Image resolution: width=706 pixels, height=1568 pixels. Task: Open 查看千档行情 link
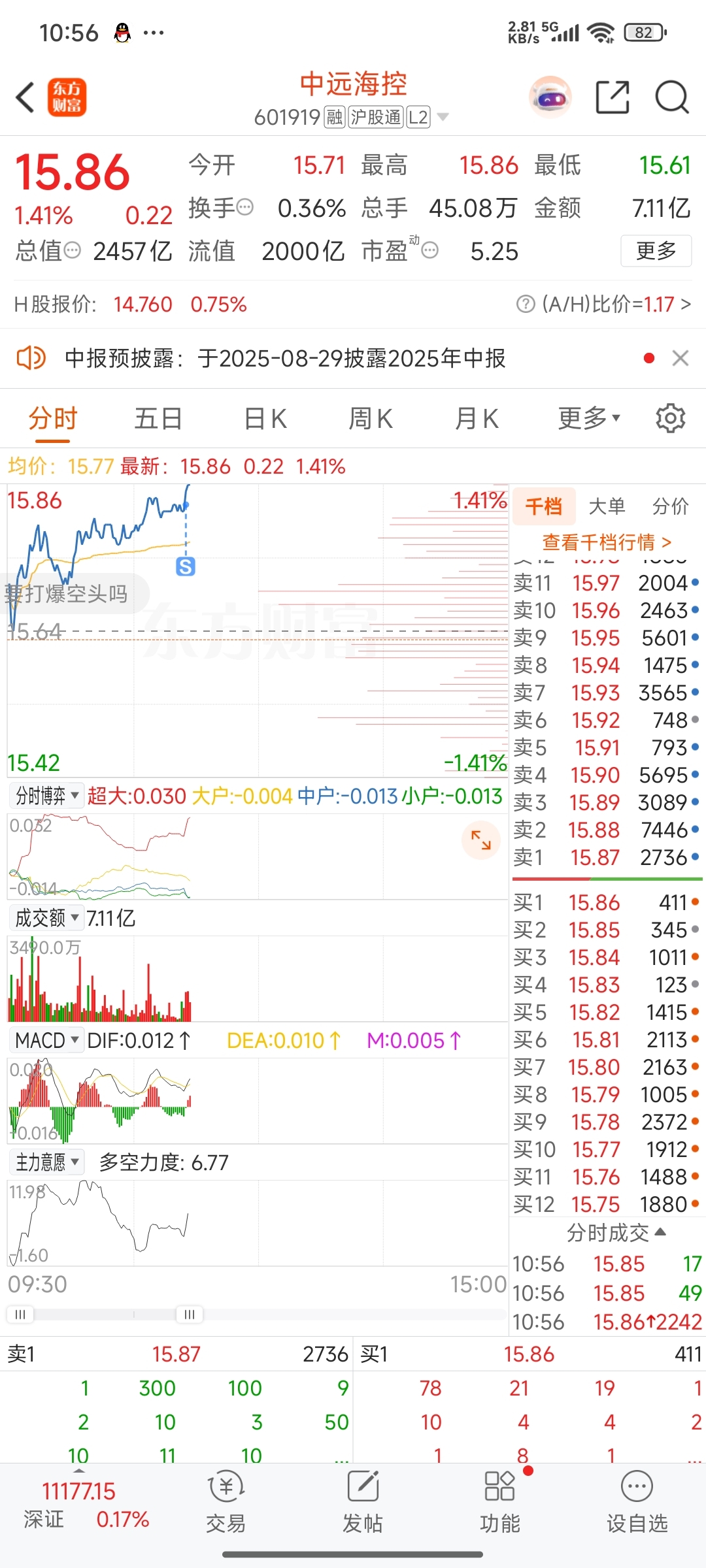[x=607, y=542]
